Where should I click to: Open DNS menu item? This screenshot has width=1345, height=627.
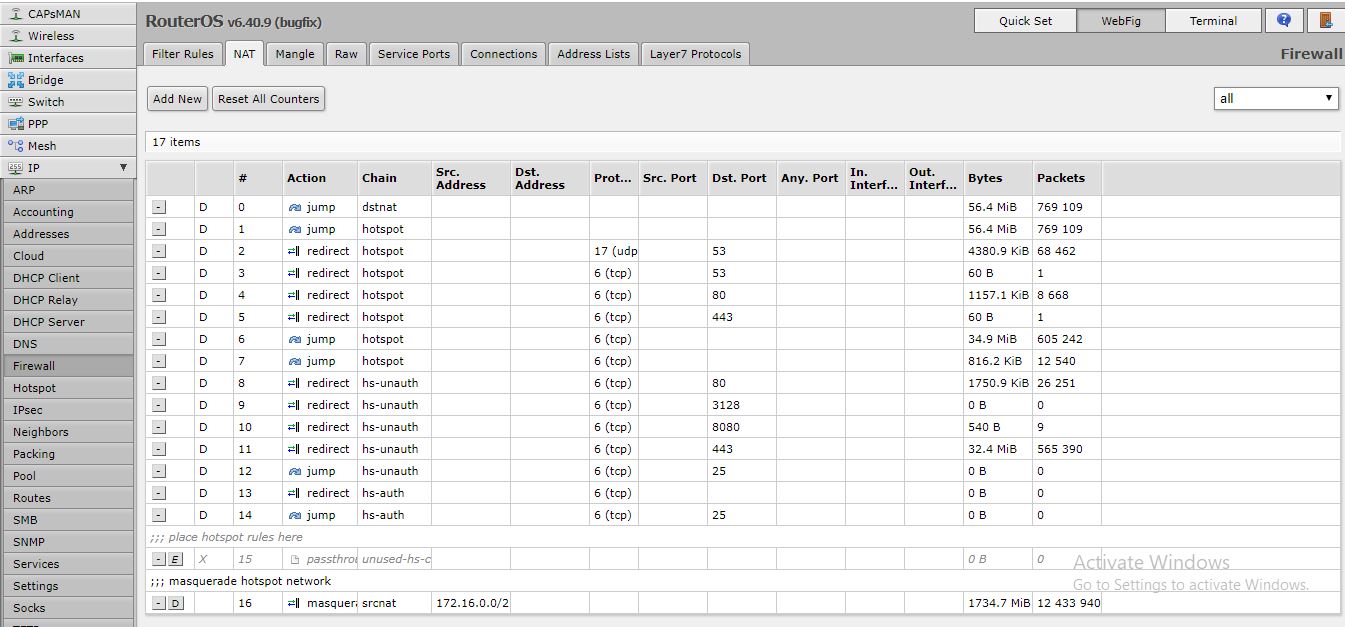tap(67, 344)
